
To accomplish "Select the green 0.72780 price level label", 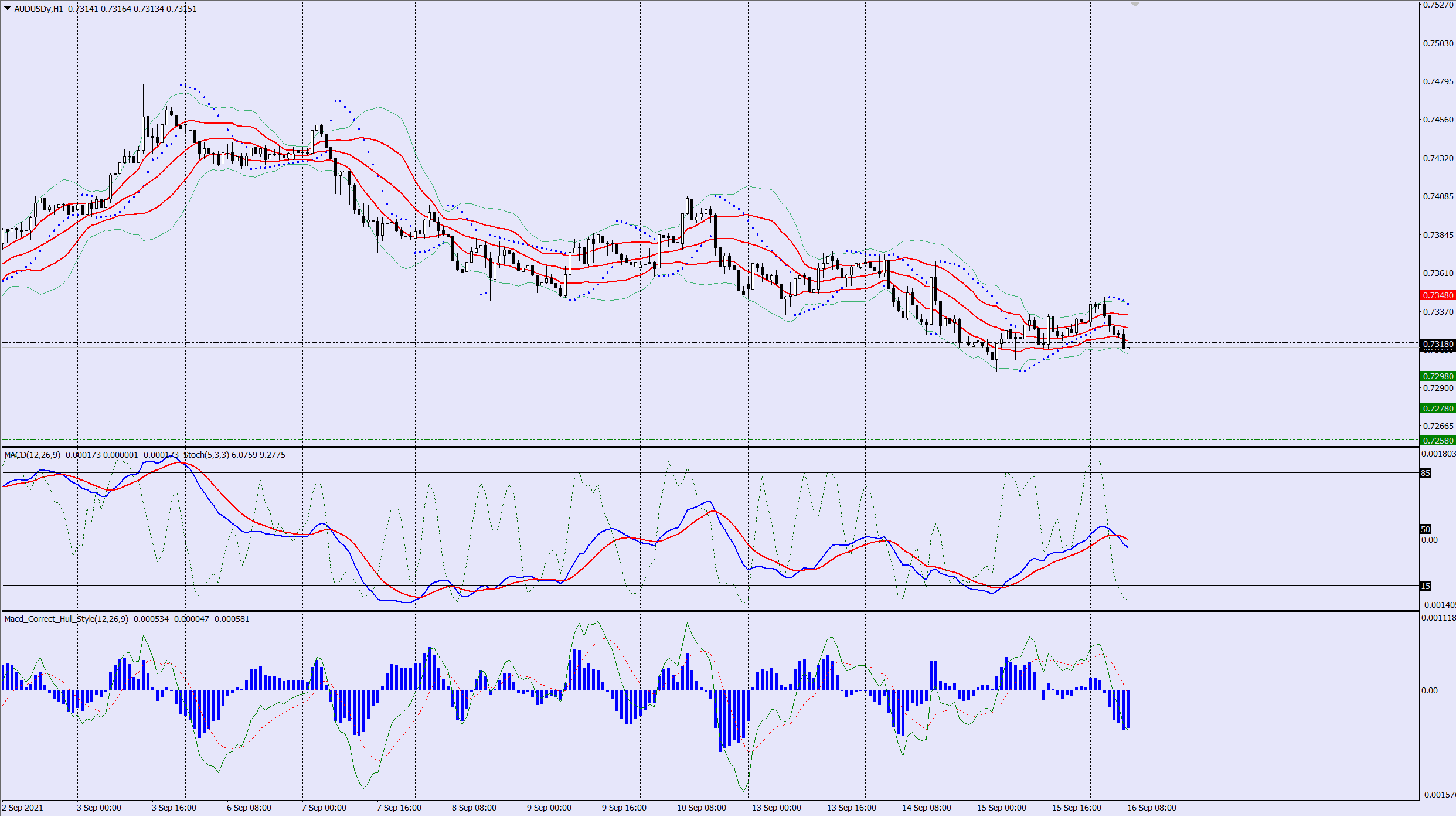I will pos(1438,408).
